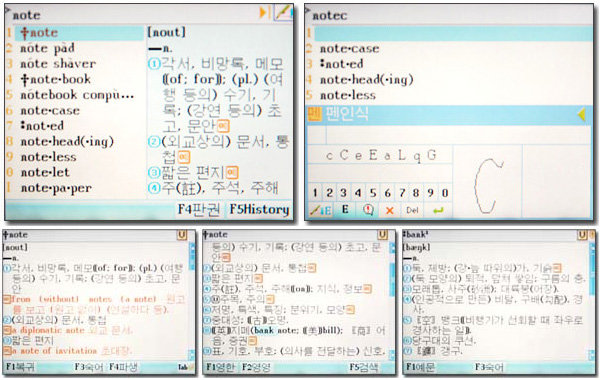This screenshot has width=600, height=380.
Task: Expand the example under from (without) notes
Action: coord(7,299)
